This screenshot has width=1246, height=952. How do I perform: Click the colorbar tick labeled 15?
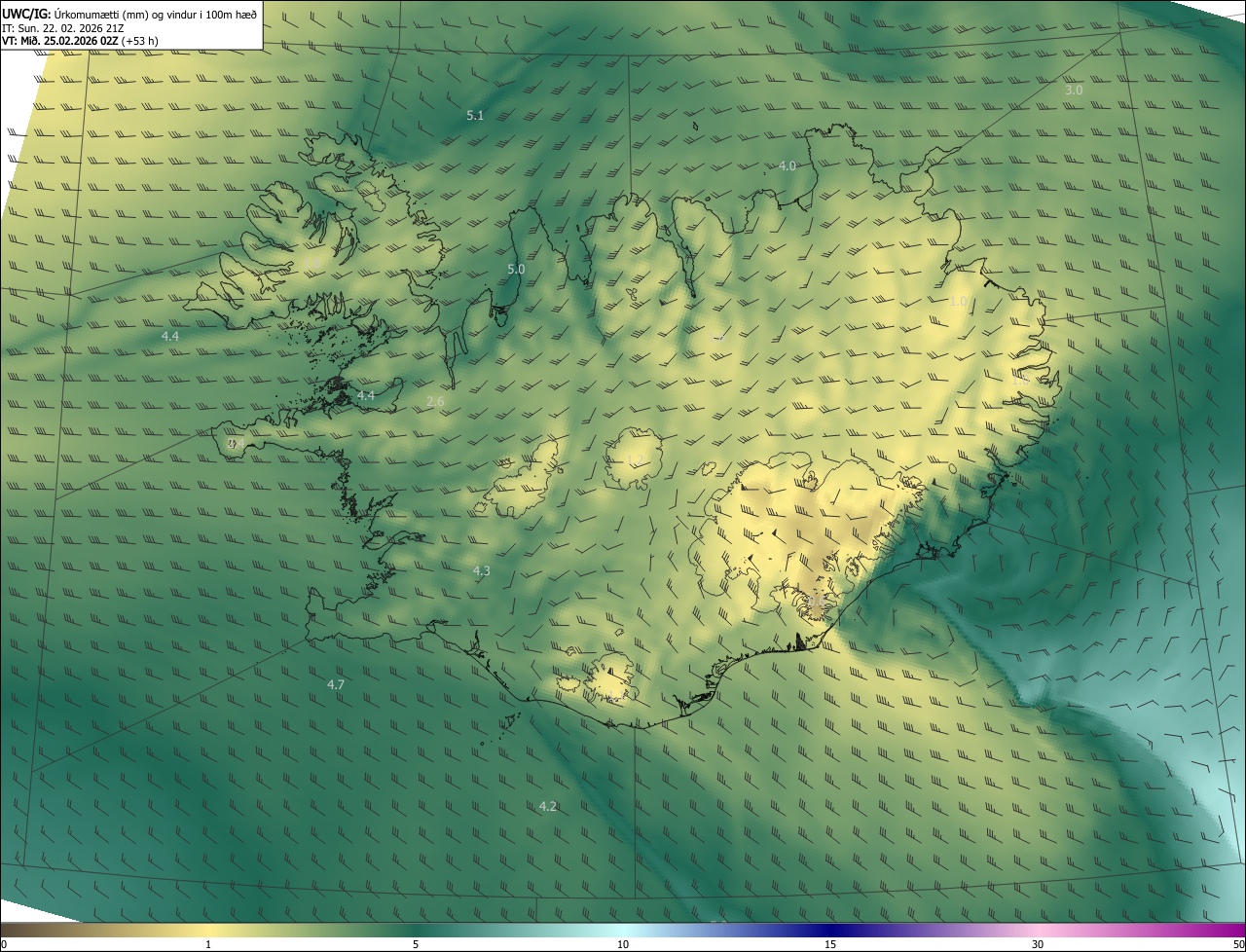pos(830,945)
